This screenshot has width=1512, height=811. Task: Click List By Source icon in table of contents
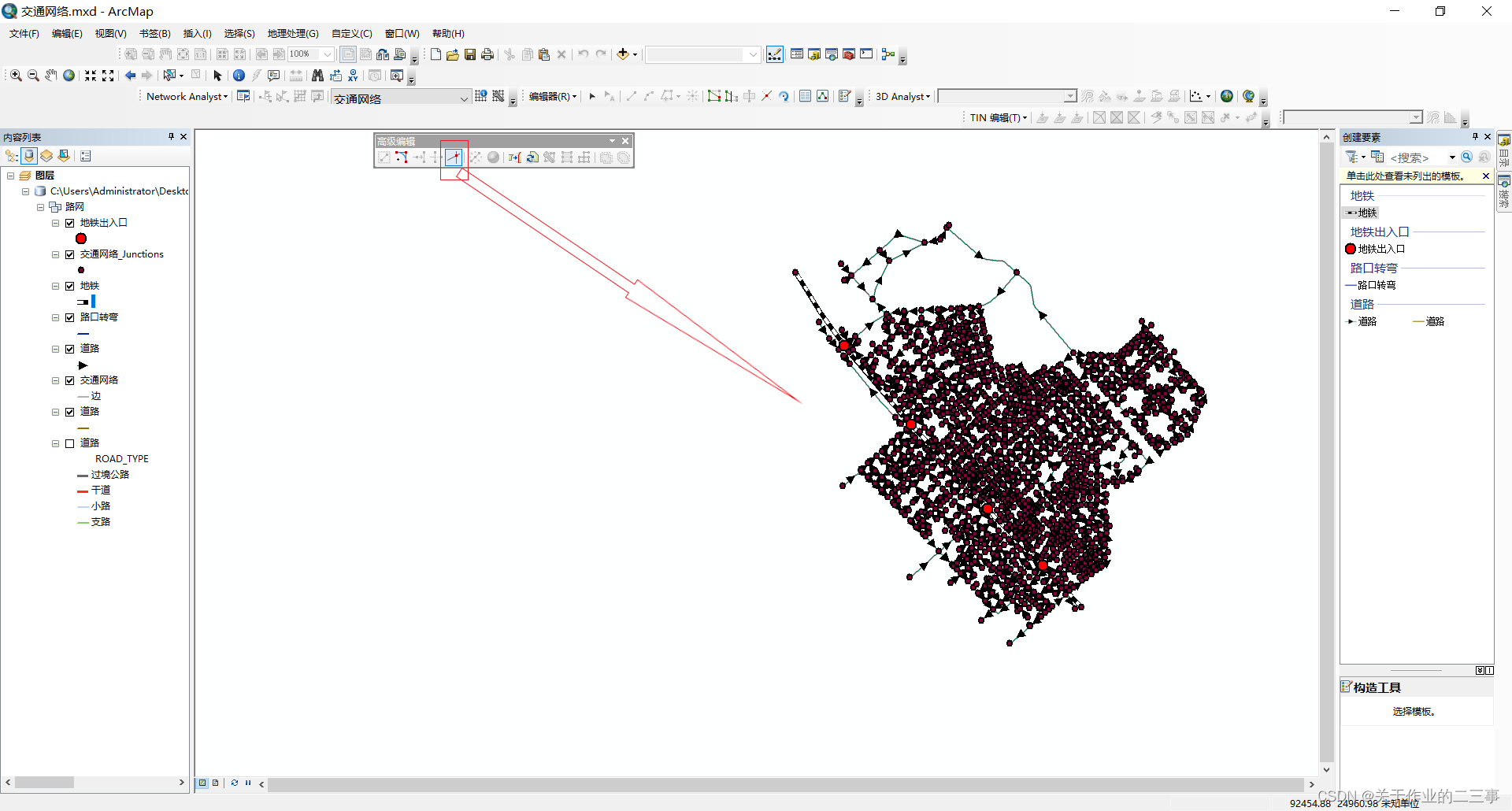point(29,156)
